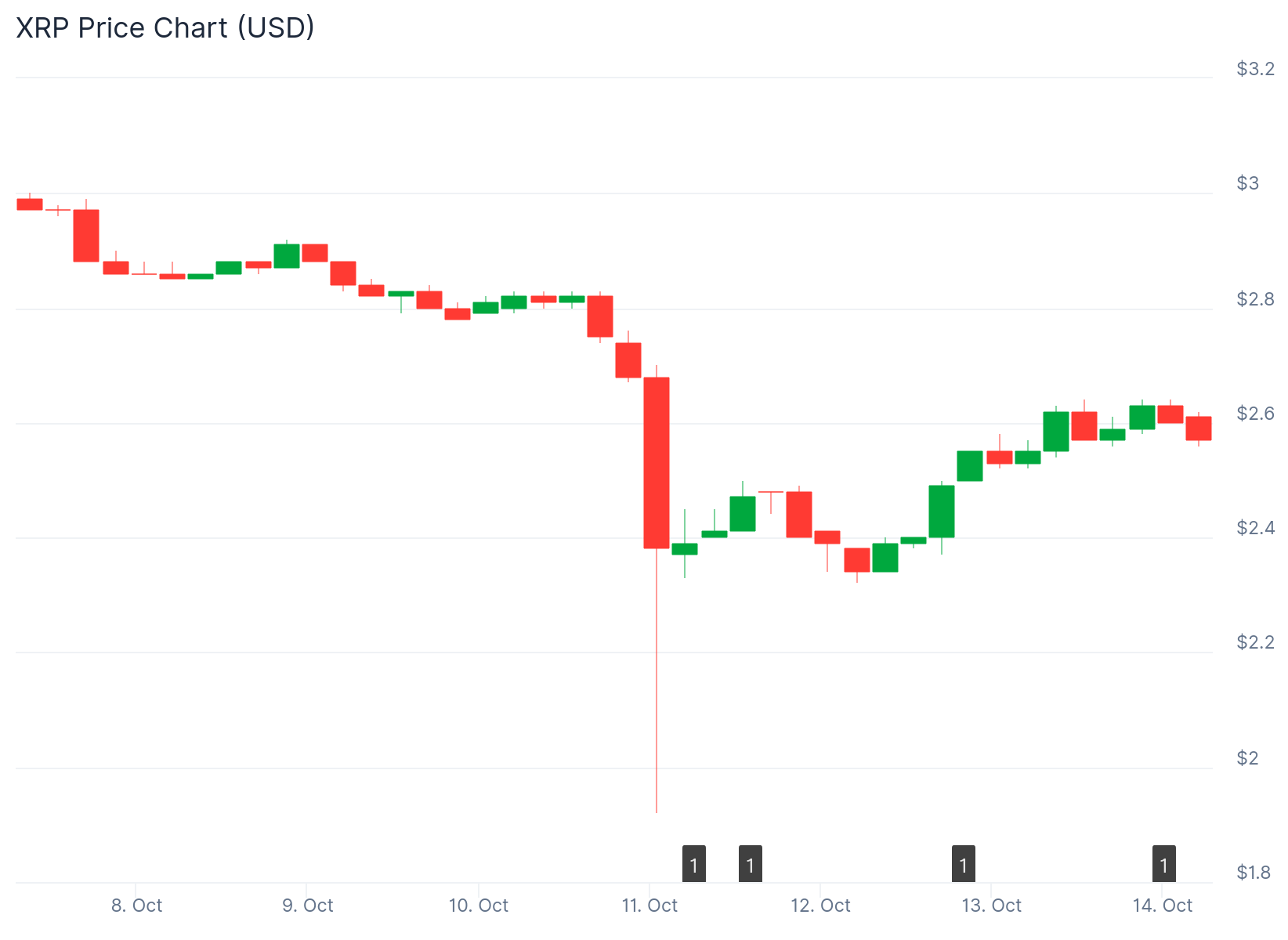Select the last red candle at the chart's right edge
The width and height of the screenshot is (1288, 940).
tap(1198, 428)
